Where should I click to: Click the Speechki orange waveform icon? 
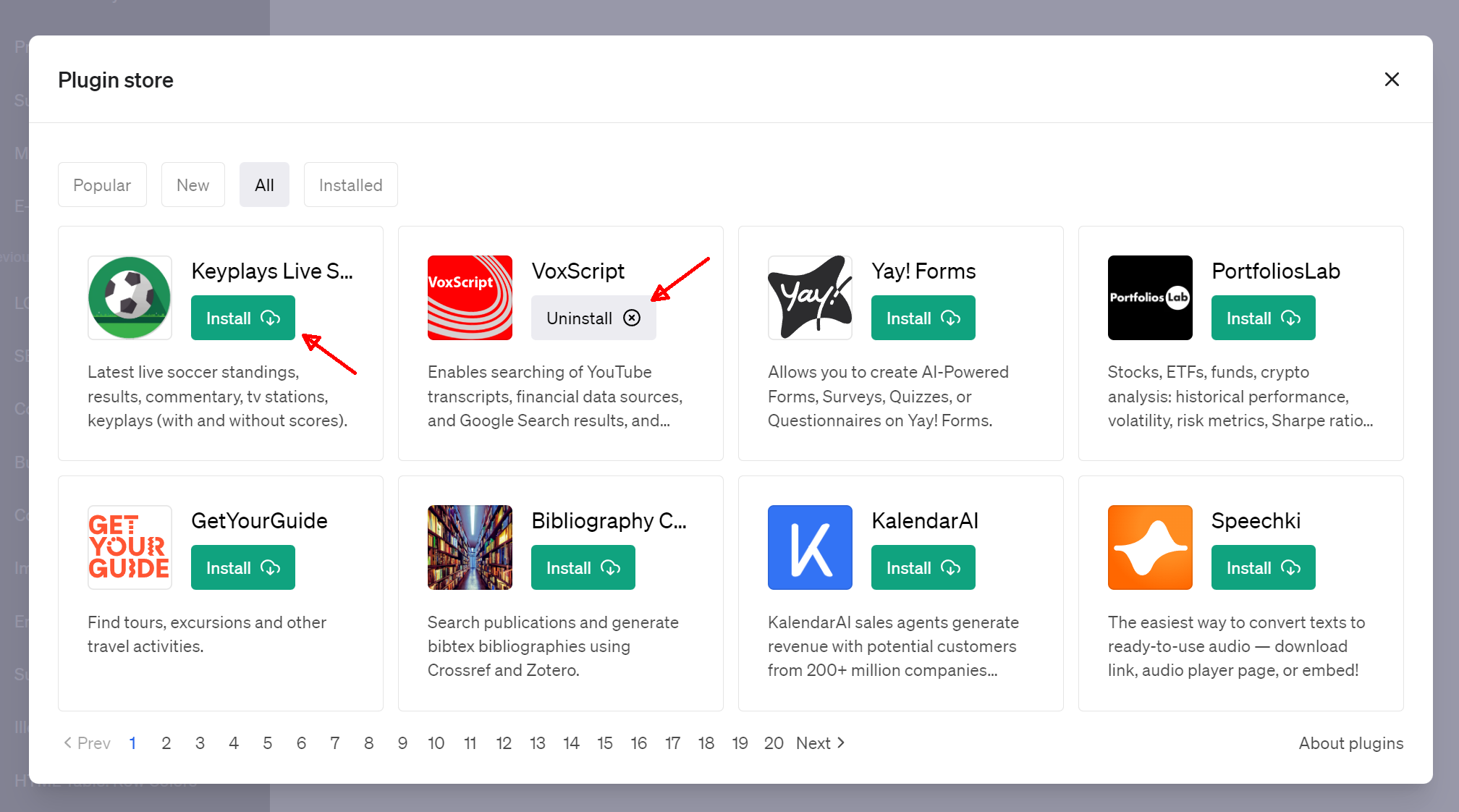click(x=1150, y=547)
